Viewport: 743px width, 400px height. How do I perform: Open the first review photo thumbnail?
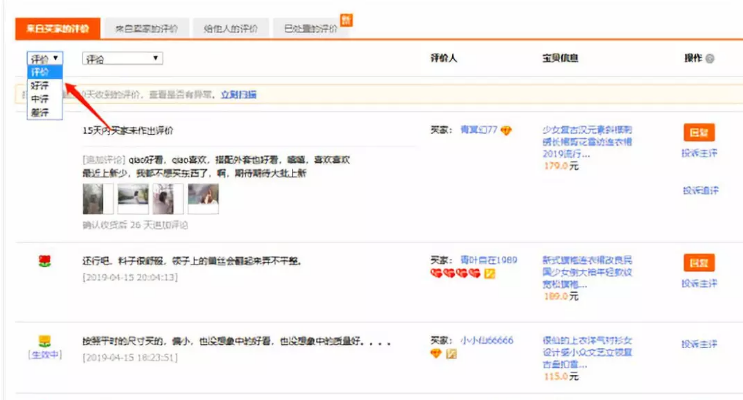(x=98, y=199)
